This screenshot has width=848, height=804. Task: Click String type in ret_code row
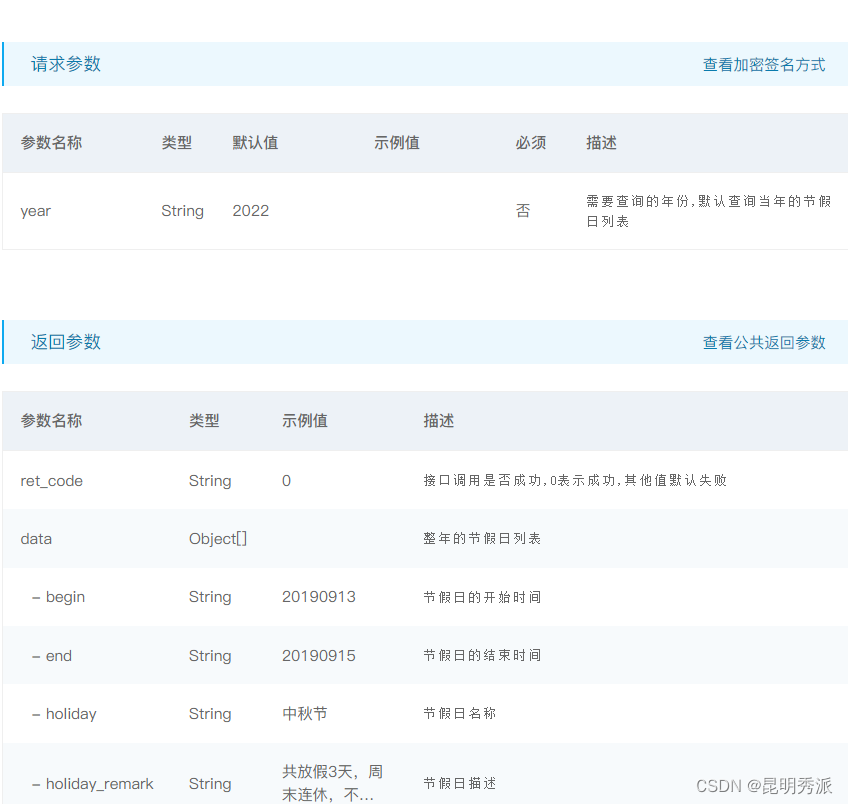point(210,481)
